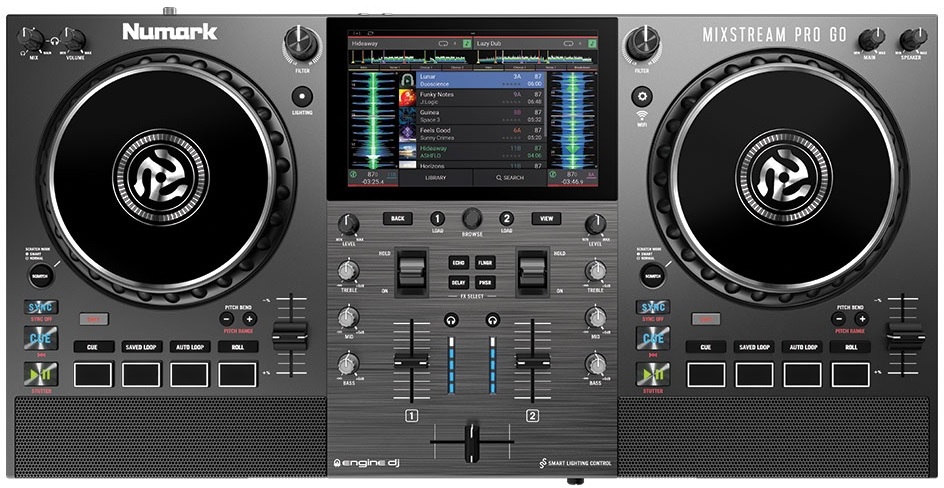Toggle the left FX HOLD/ON paddle switch
Viewport: 944px width, 488px height.
pos(412,271)
